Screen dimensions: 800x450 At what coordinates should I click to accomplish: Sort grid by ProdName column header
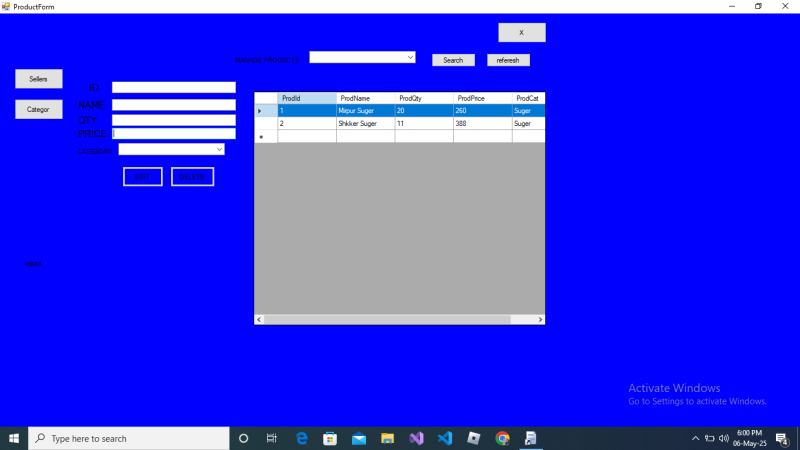point(365,98)
